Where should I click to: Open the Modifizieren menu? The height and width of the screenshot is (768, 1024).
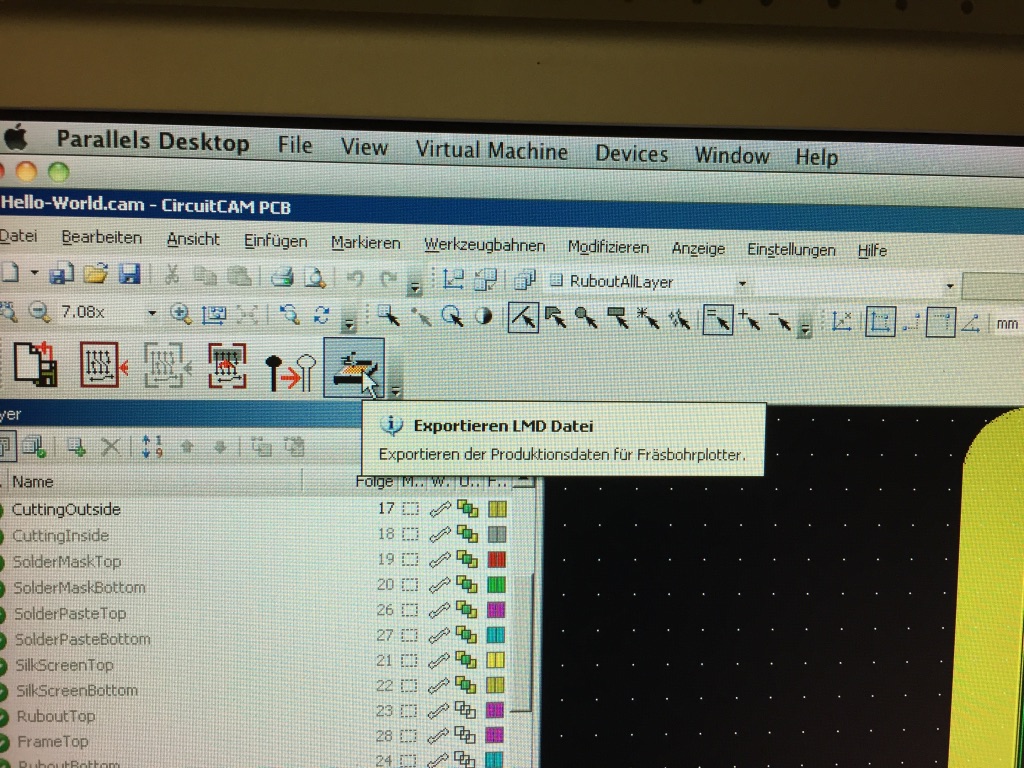click(608, 248)
